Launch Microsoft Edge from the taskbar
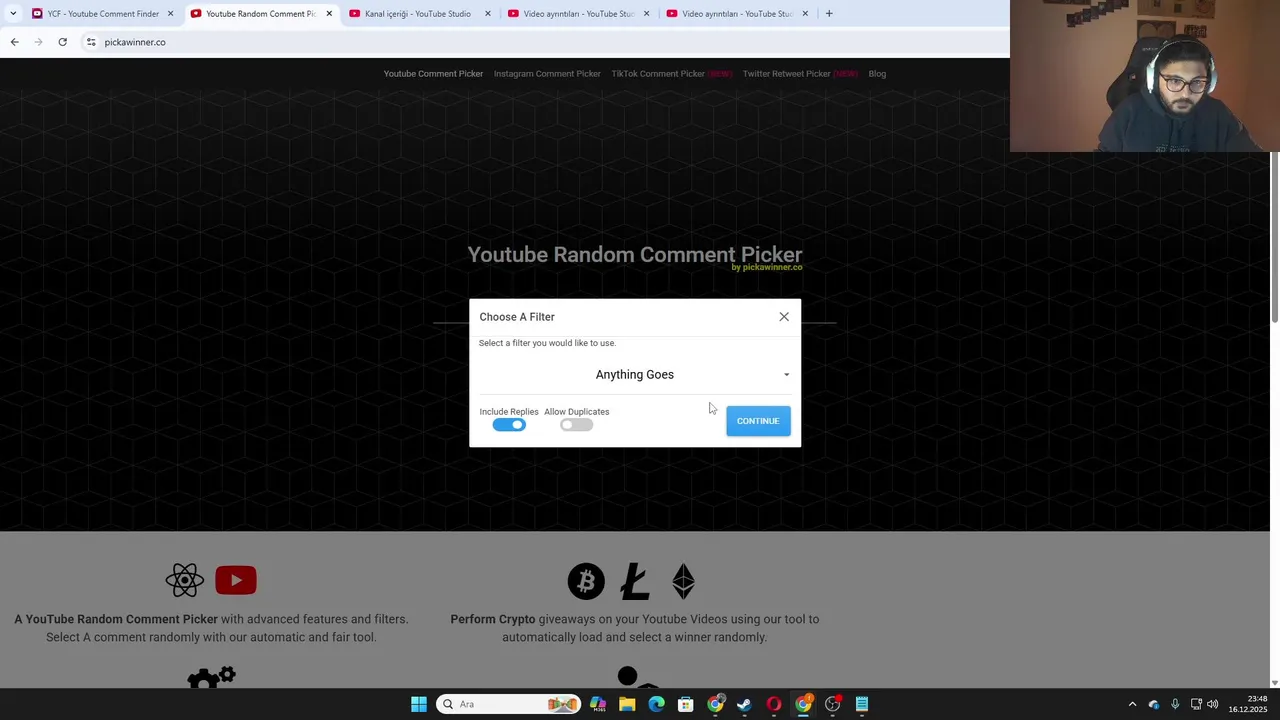The image size is (1280, 720). tap(656, 704)
